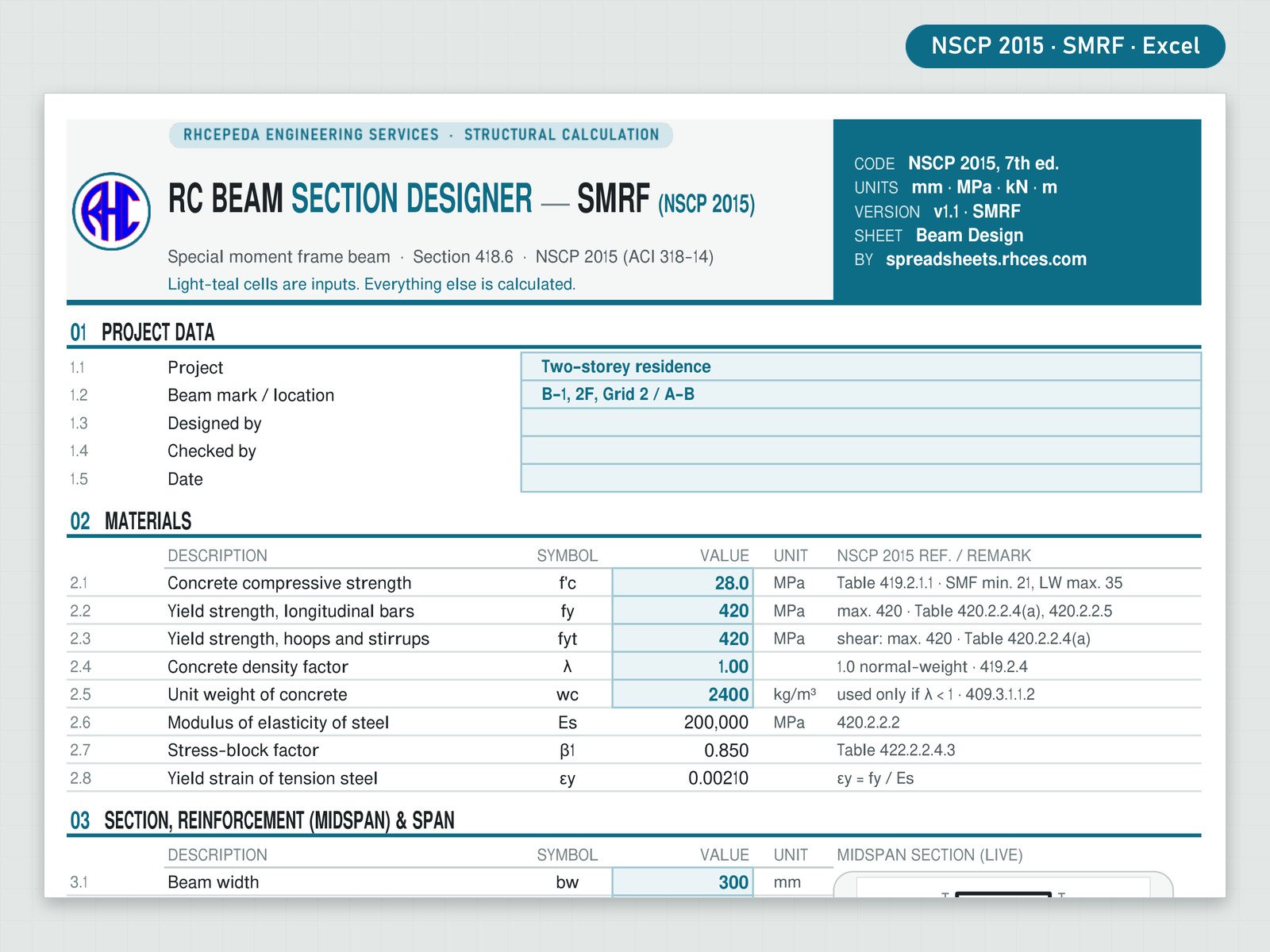
Task: Click the empty Designed by input cell
Action: pos(861,422)
